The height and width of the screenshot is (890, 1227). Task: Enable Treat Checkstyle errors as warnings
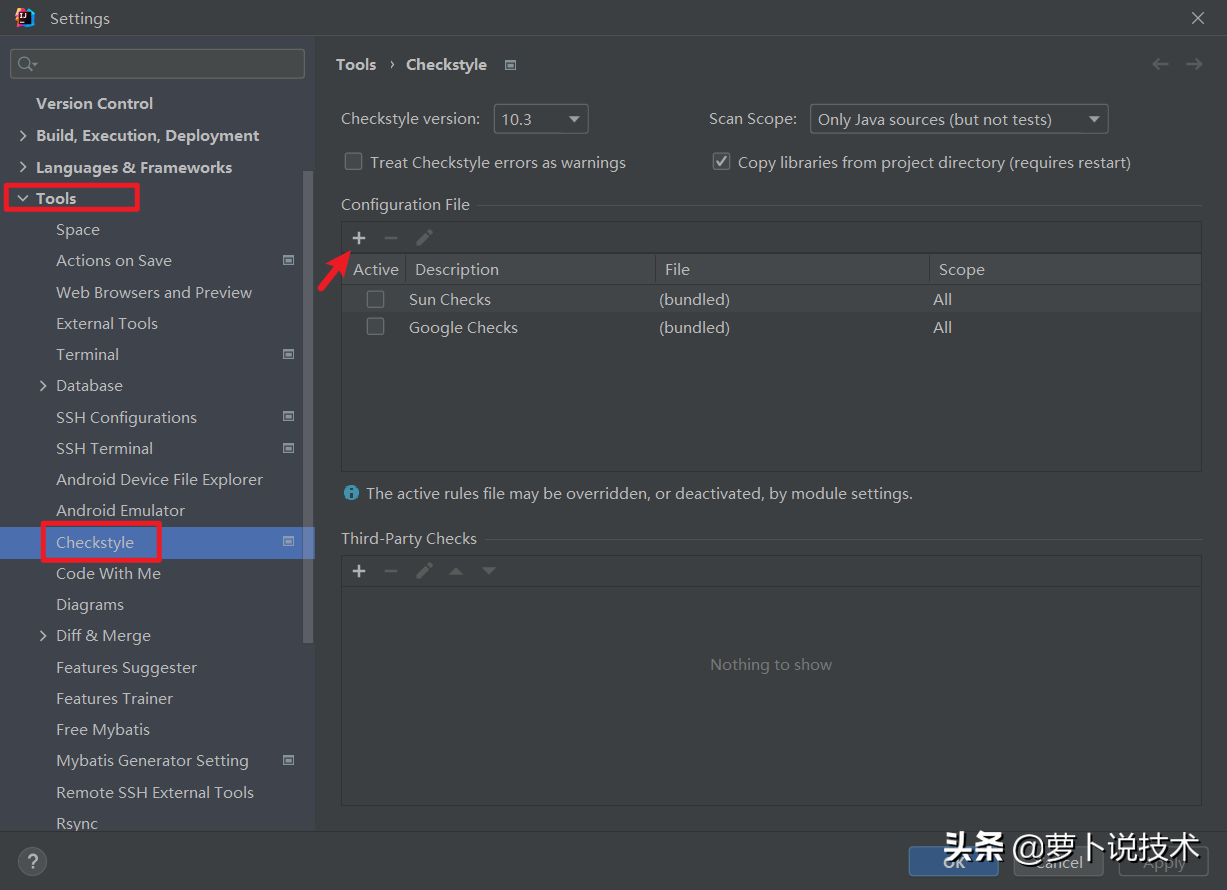353,161
